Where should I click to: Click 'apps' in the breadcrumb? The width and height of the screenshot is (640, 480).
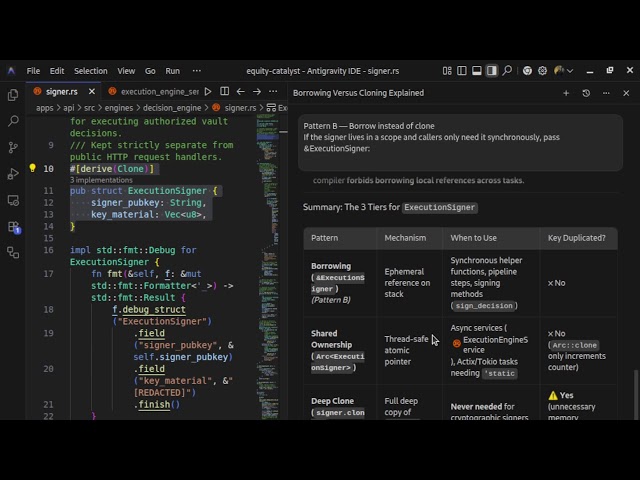coord(44,108)
